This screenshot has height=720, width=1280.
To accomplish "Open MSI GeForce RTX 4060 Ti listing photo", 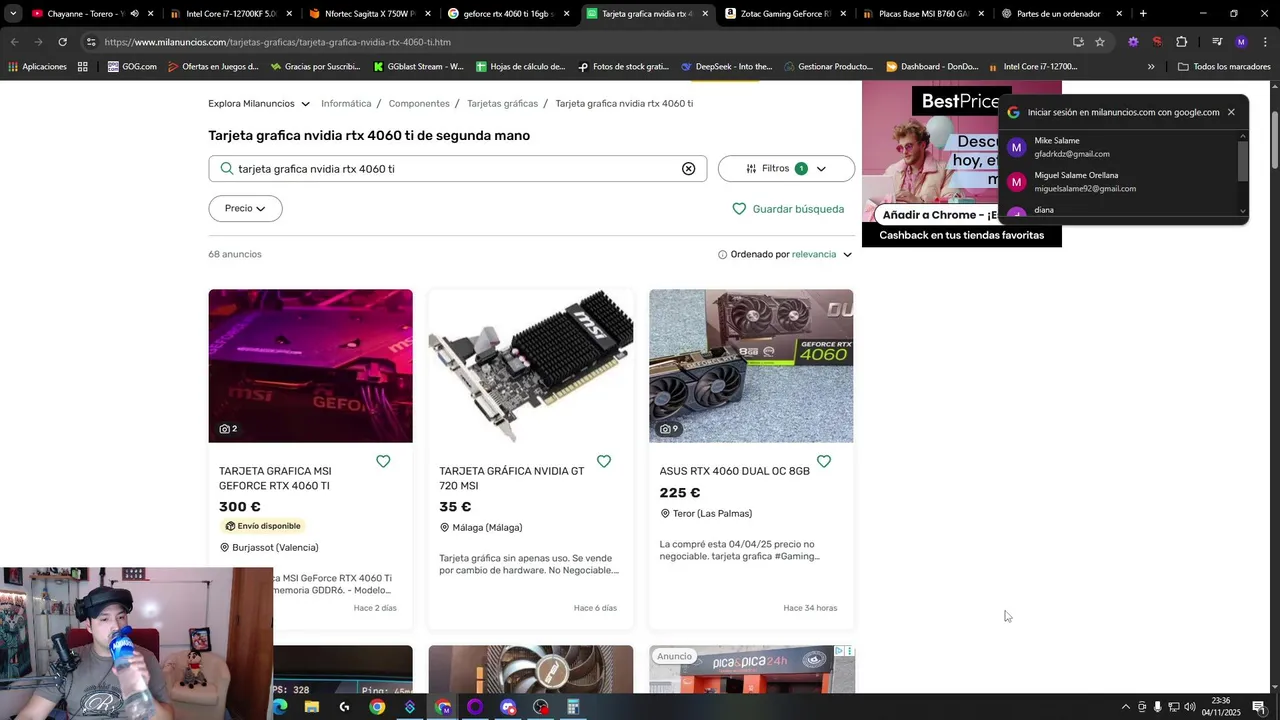I will click(x=310, y=366).
